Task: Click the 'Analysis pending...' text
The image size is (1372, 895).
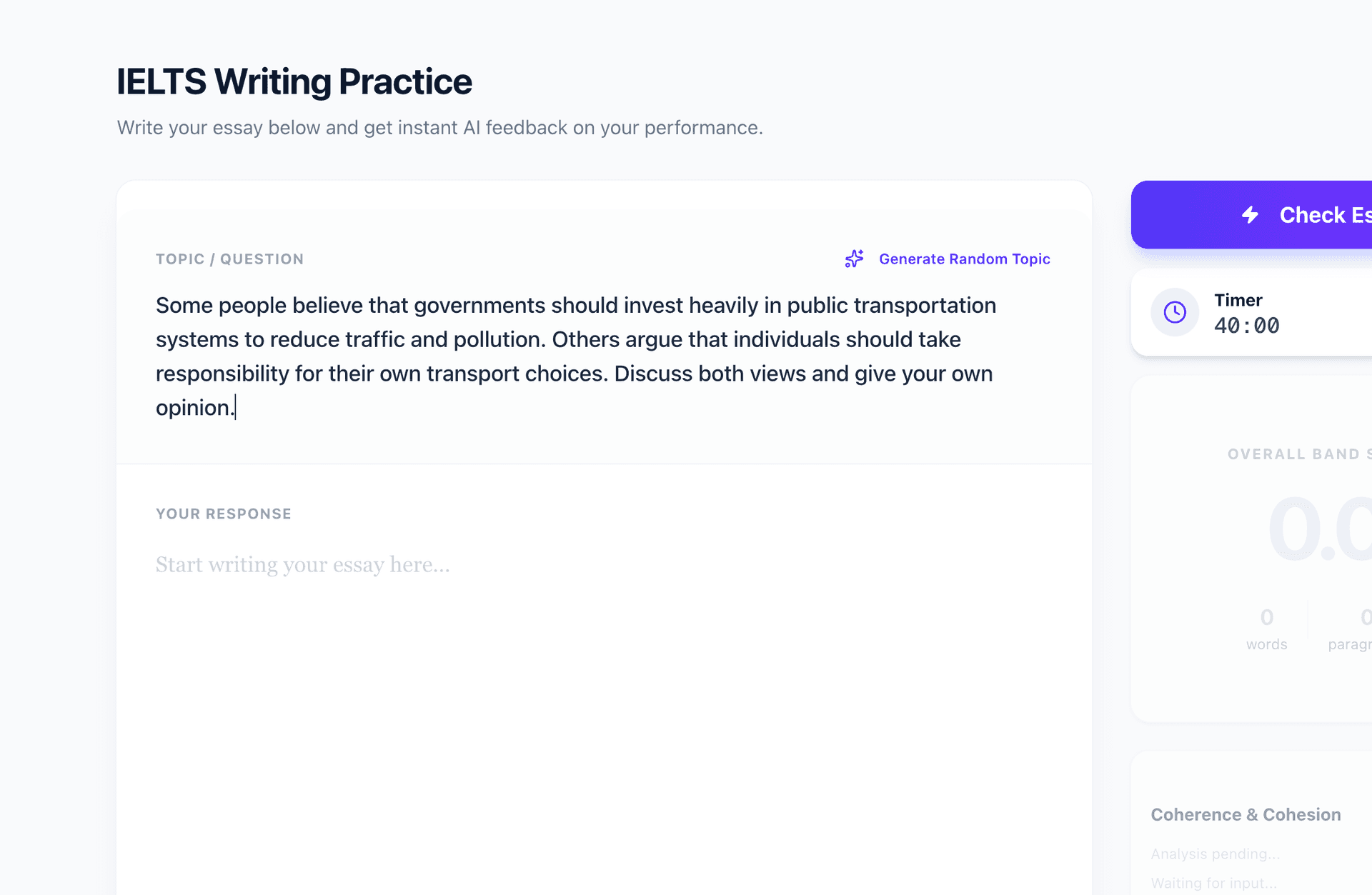Action: click(1215, 854)
